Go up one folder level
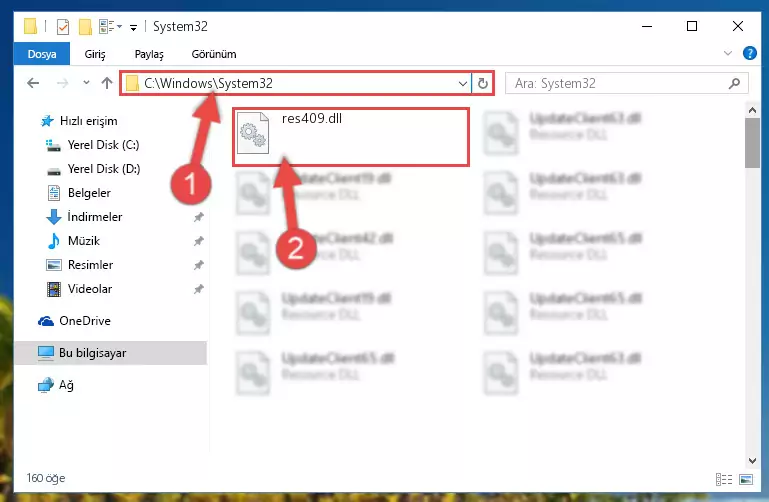This screenshot has height=502, width=769. coord(107,83)
